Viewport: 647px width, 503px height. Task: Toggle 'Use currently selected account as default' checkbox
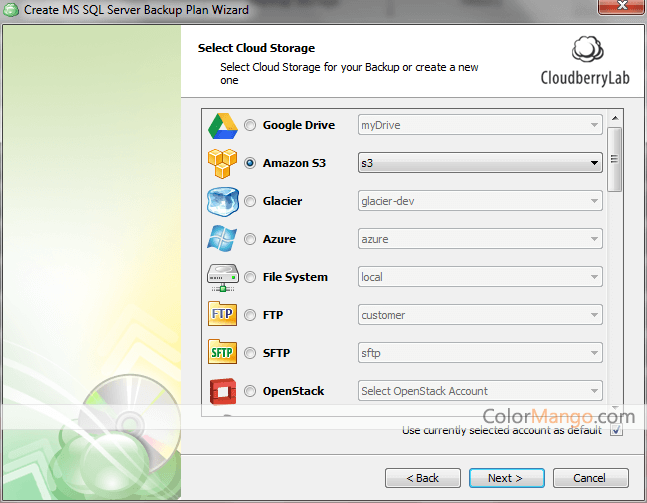point(616,430)
